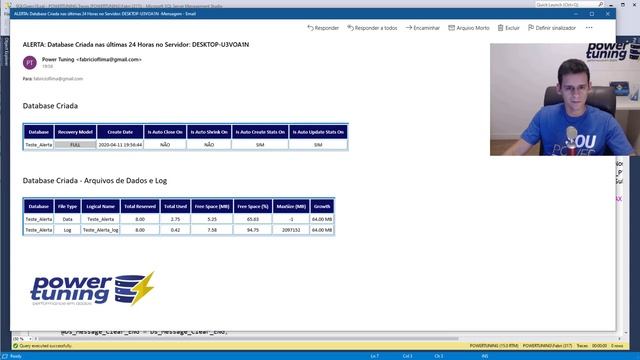Select the Teste_Alerta cell in first table
The image size is (640, 360).
[x=39, y=145]
